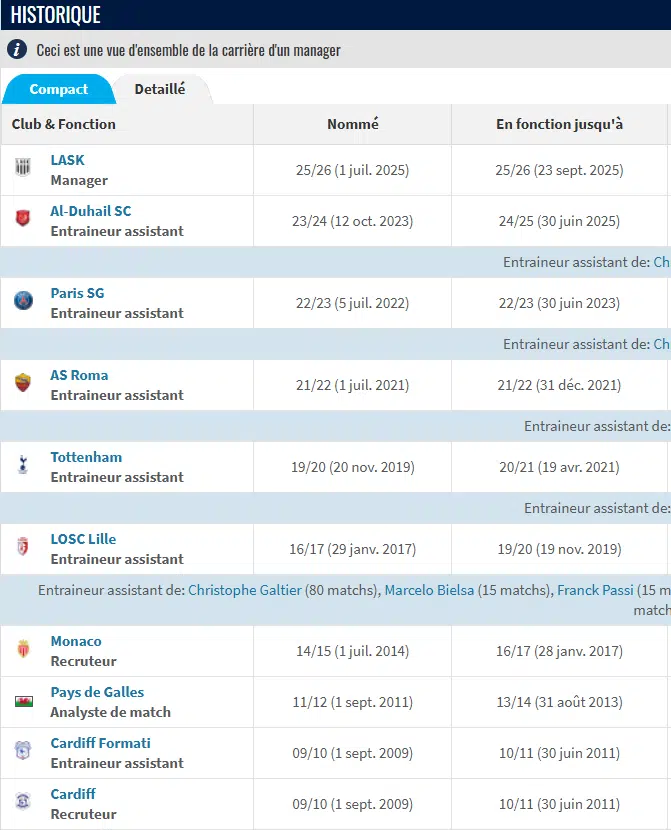Click the Monaco club crest icon
This screenshot has height=830, width=671.
pos(23,649)
